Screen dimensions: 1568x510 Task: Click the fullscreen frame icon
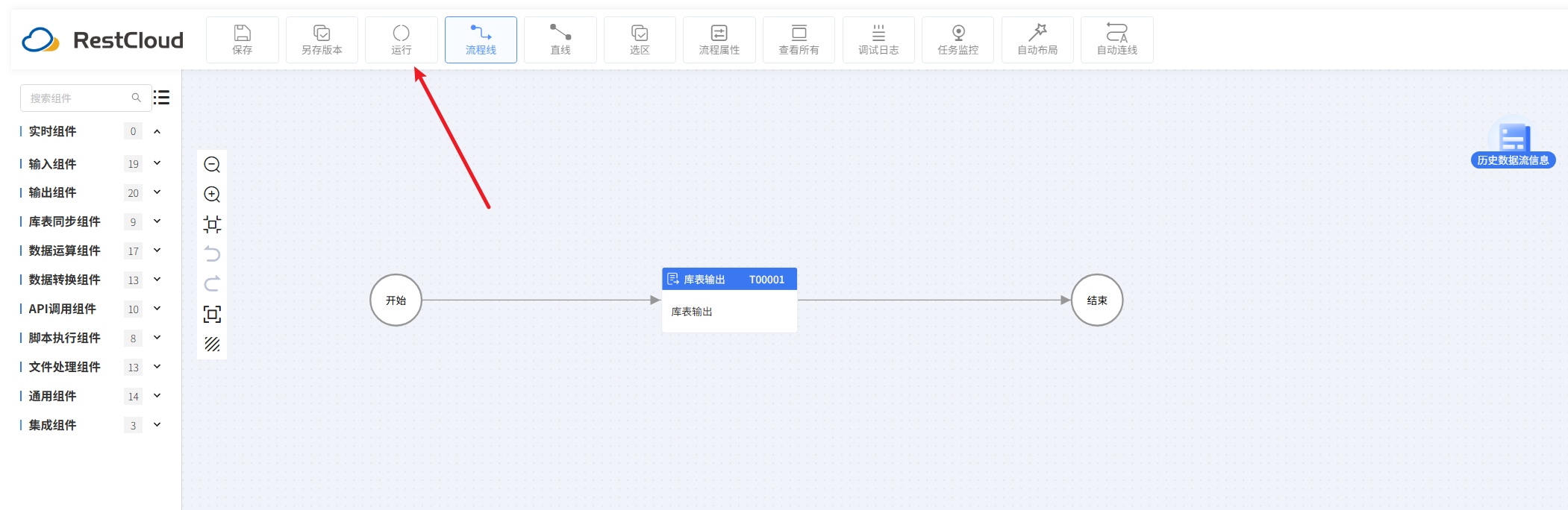coord(212,314)
